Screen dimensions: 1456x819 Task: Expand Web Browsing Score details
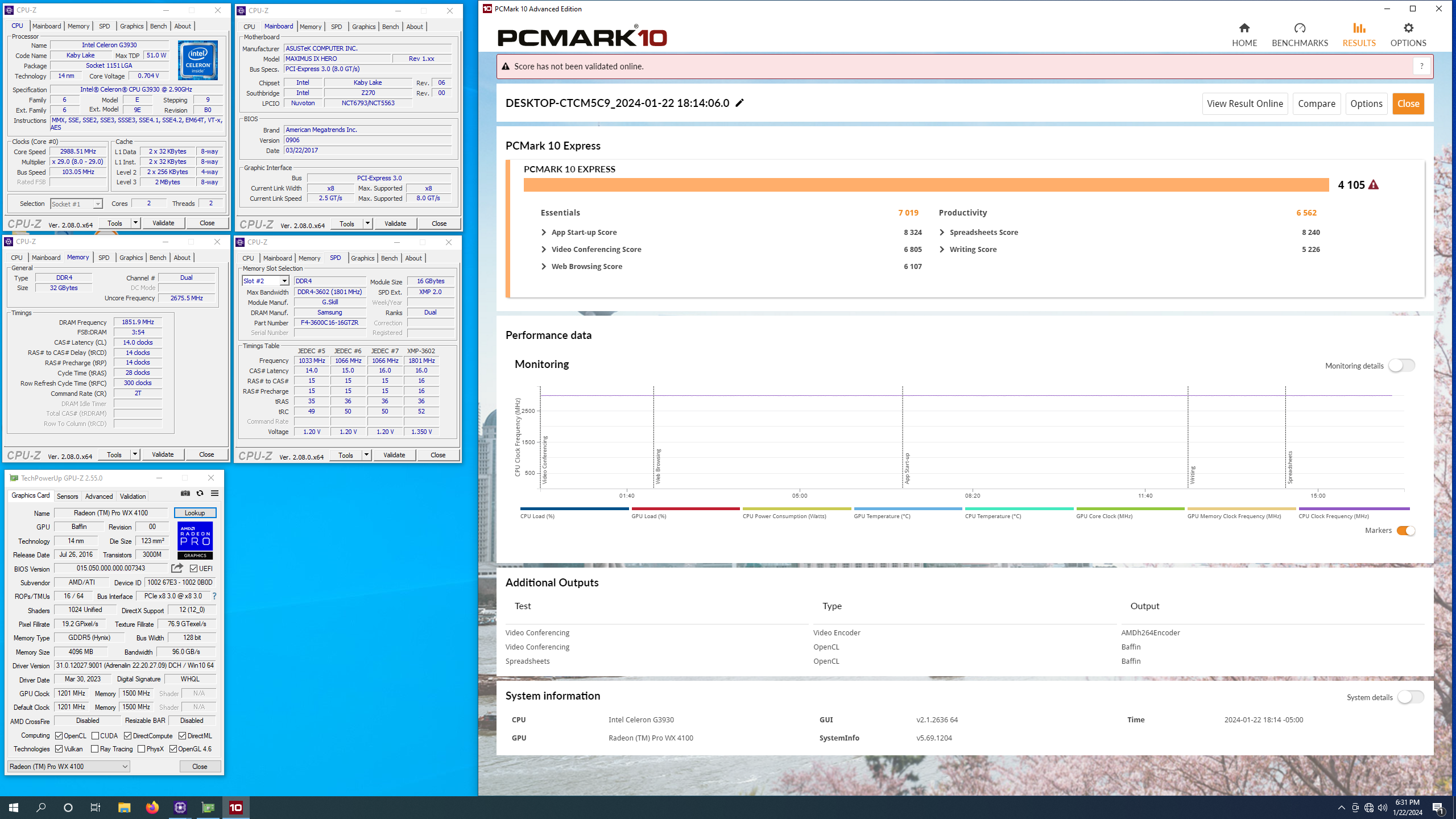[544, 267]
